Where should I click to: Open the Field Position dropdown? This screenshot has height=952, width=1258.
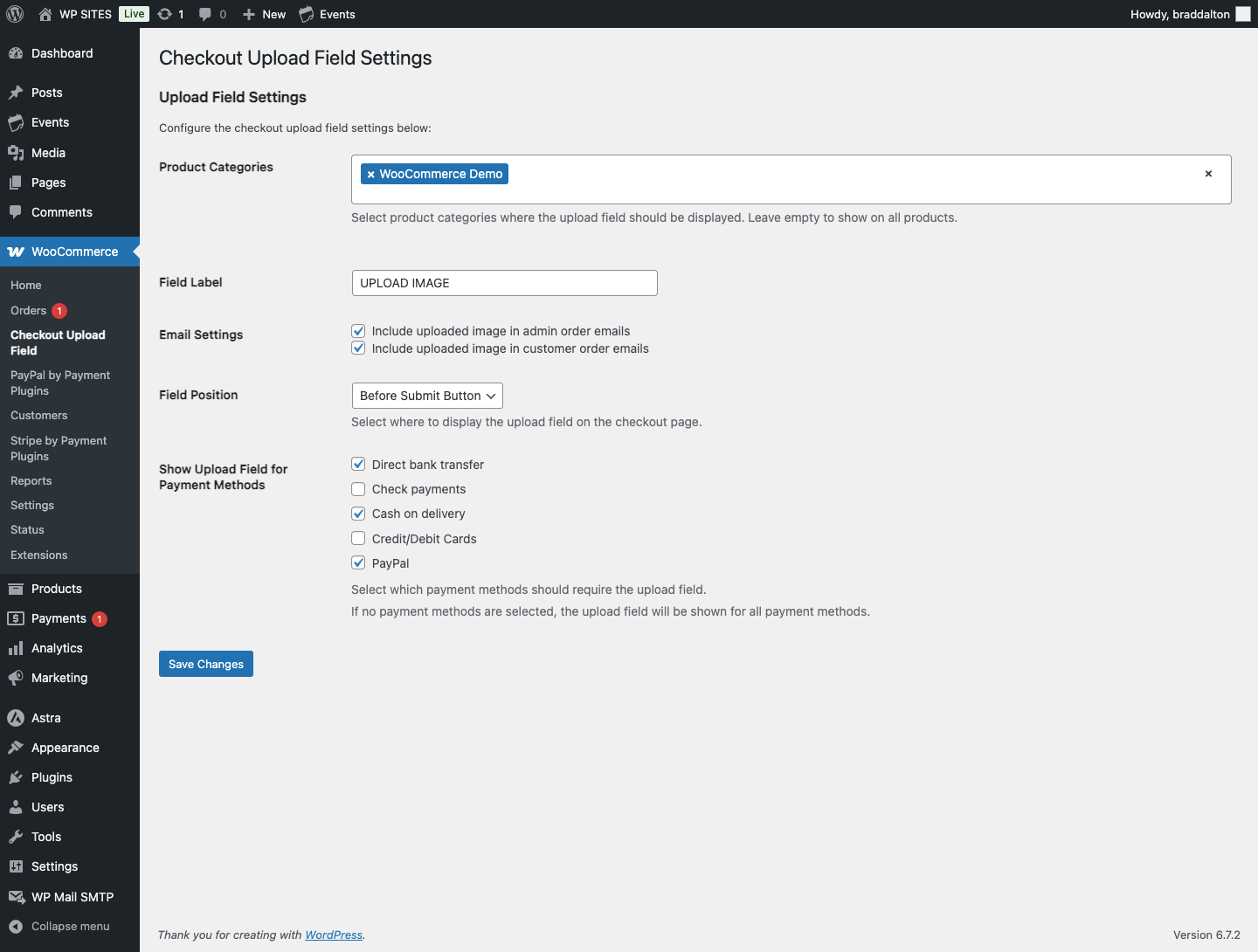pyautogui.click(x=427, y=396)
